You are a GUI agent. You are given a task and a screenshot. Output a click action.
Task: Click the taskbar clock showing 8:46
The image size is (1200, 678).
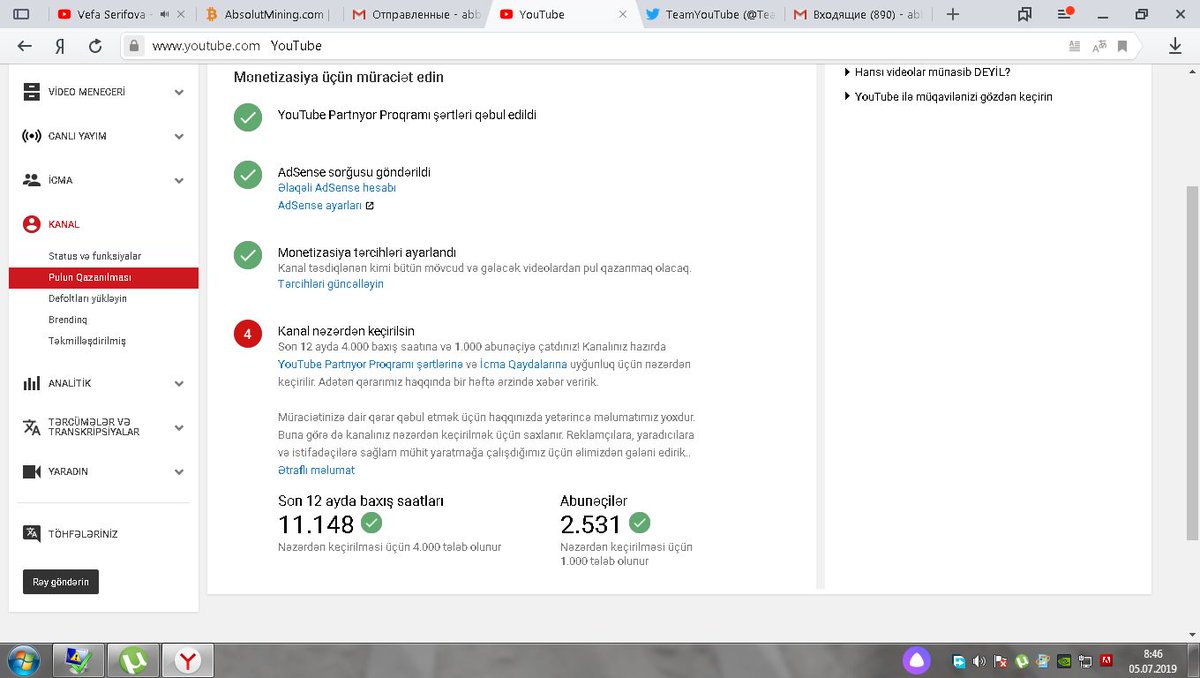click(1154, 661)
